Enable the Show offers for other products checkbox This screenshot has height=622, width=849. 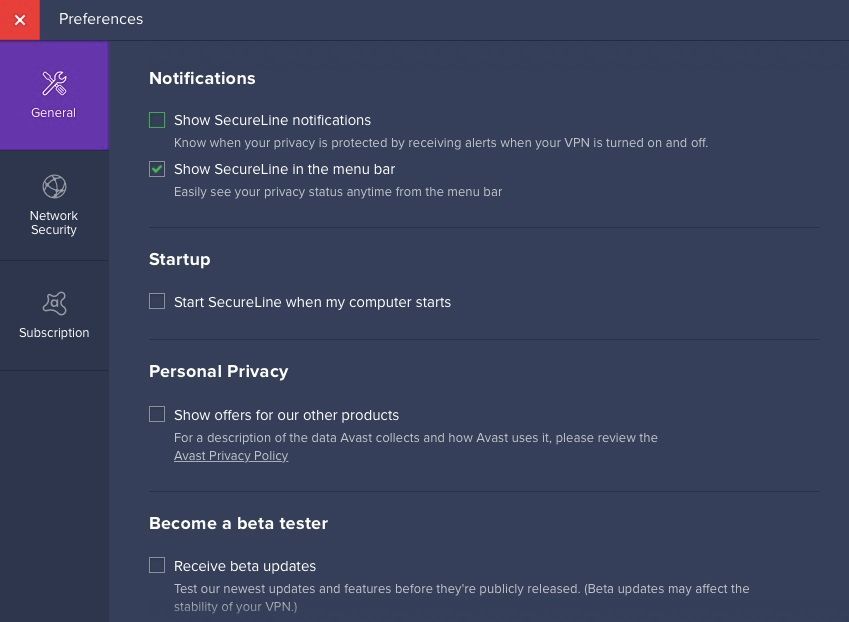click(157, 414)
